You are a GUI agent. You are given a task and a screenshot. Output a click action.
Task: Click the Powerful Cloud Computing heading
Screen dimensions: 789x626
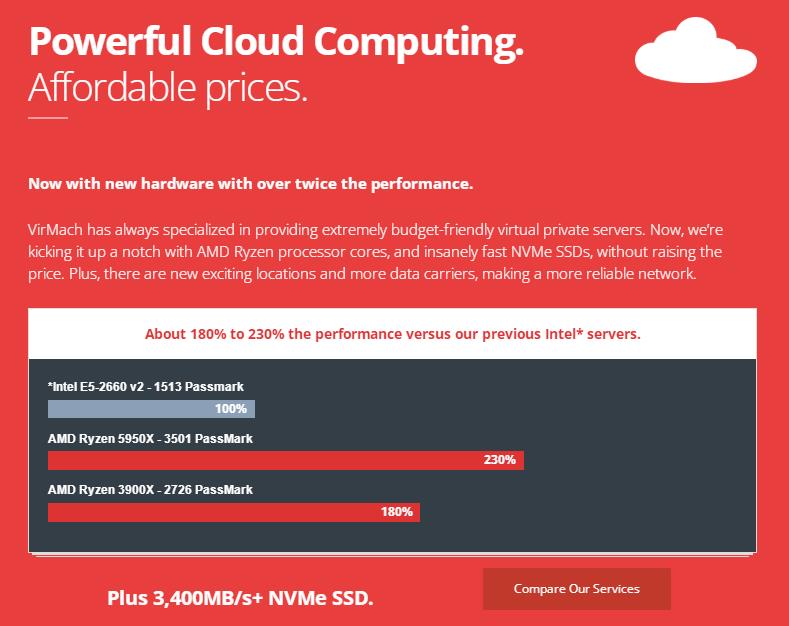tap(276, 41)
